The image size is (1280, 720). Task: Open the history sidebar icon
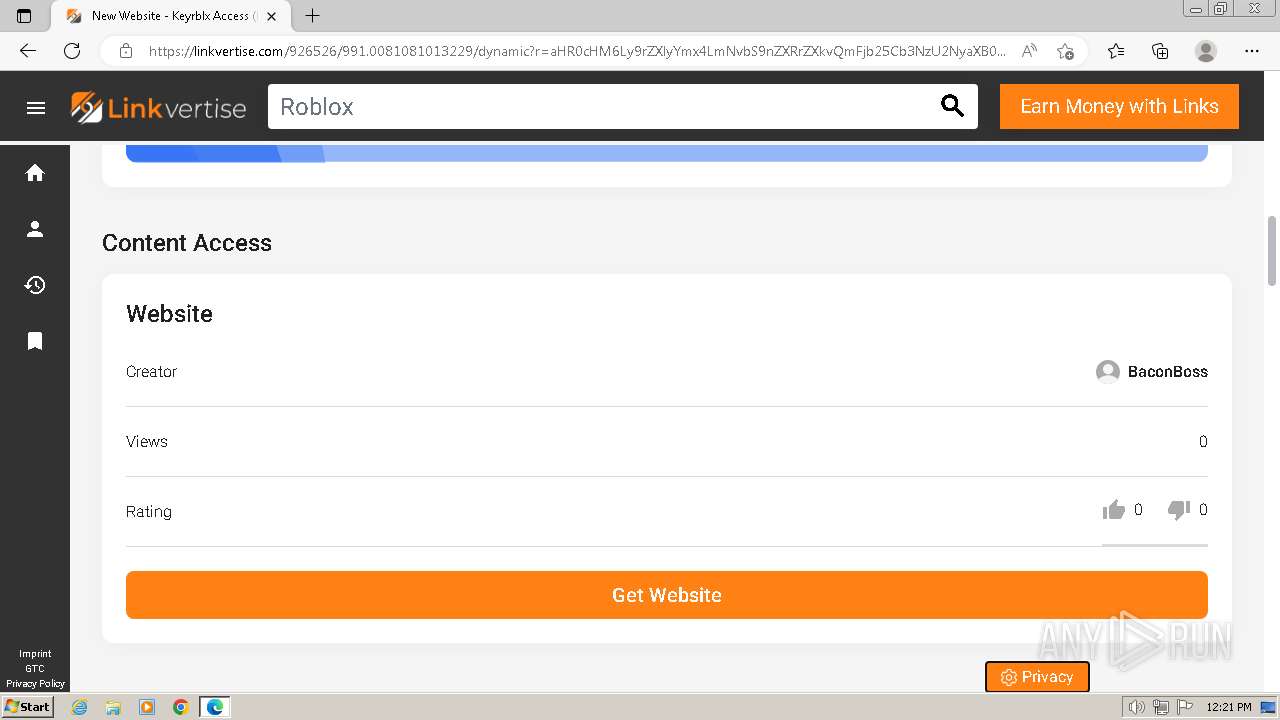point(35,285)
